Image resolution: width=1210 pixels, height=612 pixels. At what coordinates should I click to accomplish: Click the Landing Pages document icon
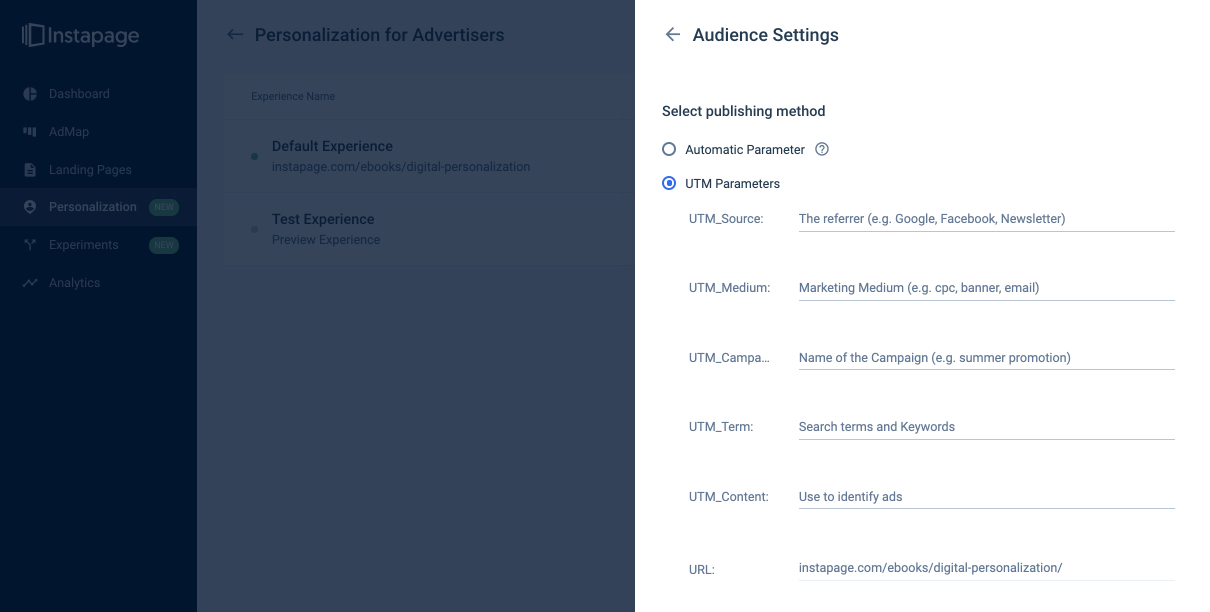(x=30, y=170)
